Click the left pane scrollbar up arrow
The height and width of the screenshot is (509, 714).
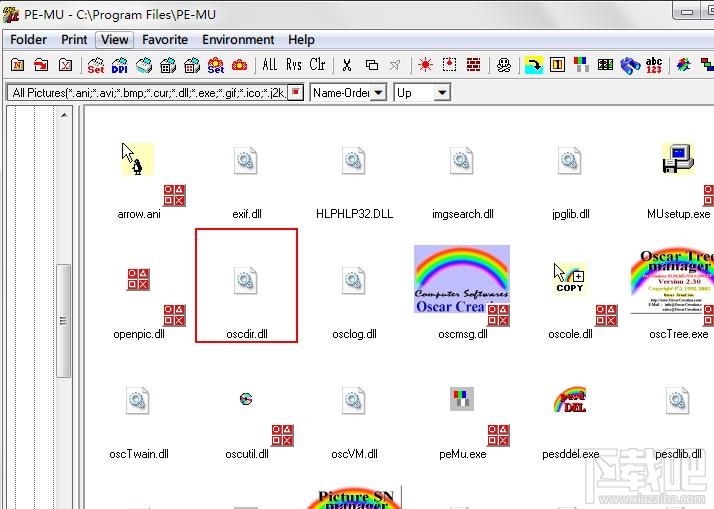pyautogui.click(x=64, y=115)
